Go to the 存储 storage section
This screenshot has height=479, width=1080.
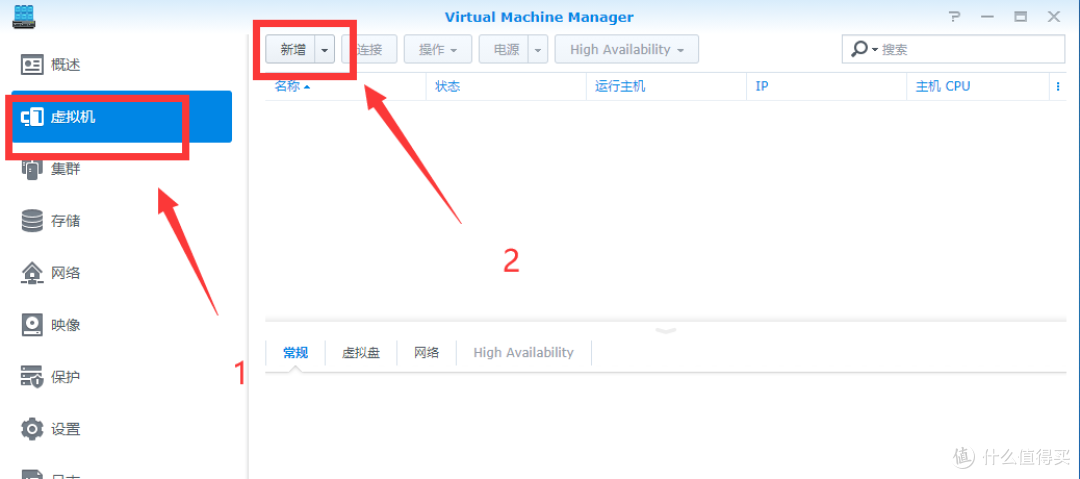tap(121, 221)
